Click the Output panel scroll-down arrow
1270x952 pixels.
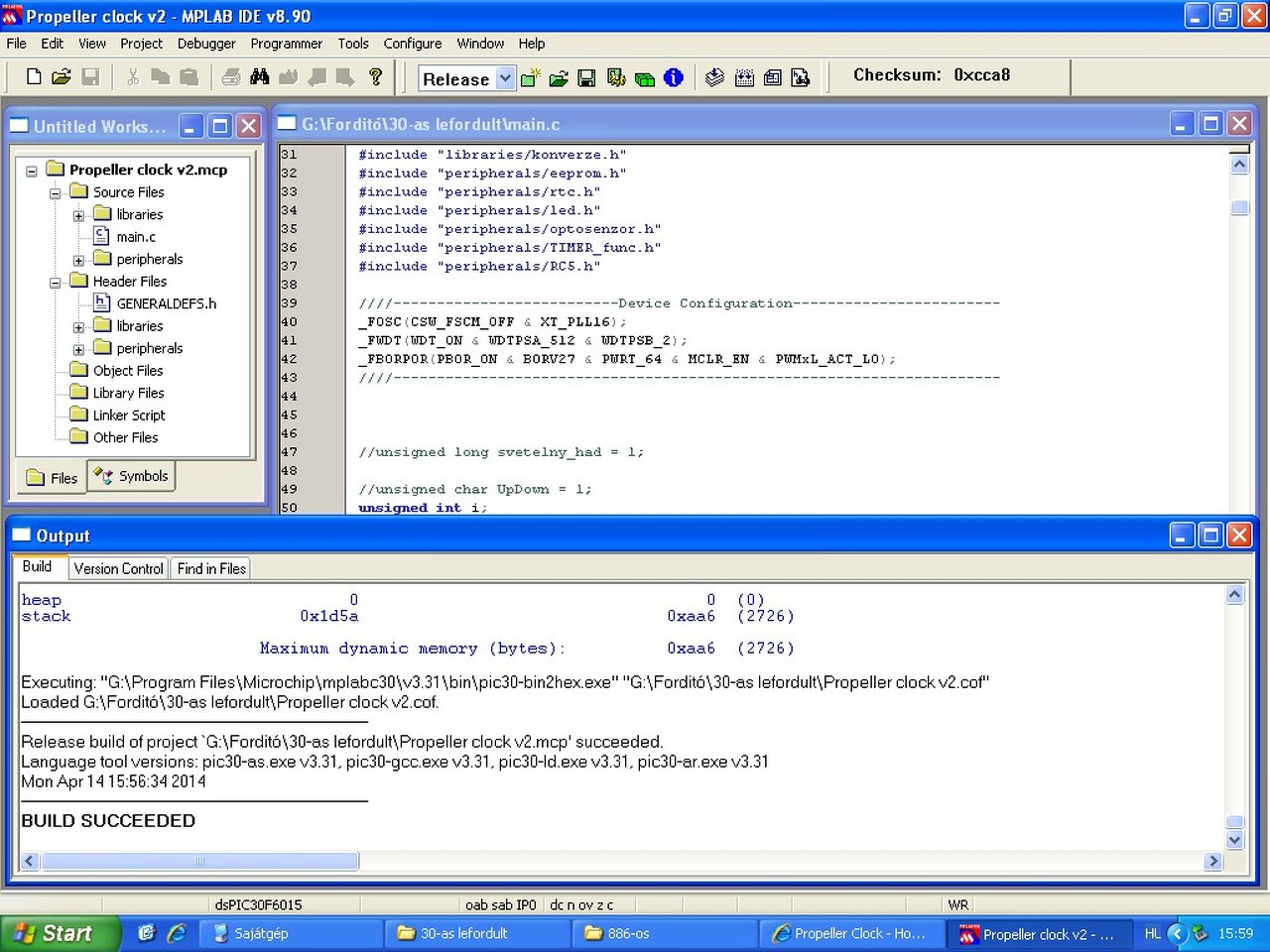(1234, 840)
